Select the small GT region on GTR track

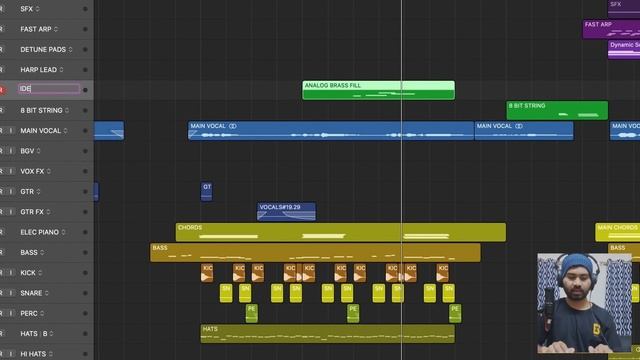pyautogui.click(x=207, y=191)
